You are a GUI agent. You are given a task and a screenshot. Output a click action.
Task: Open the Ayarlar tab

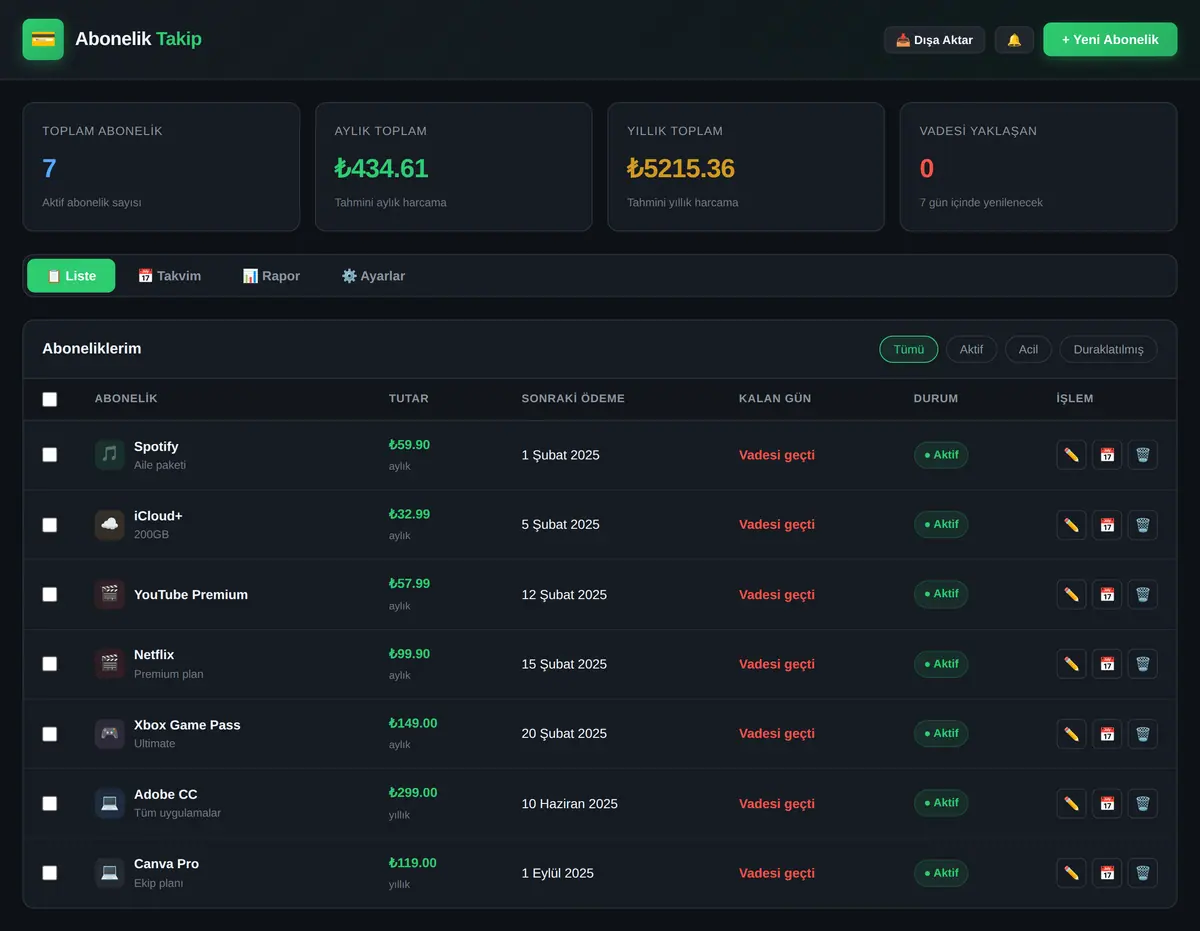click(x=373, y=276)
